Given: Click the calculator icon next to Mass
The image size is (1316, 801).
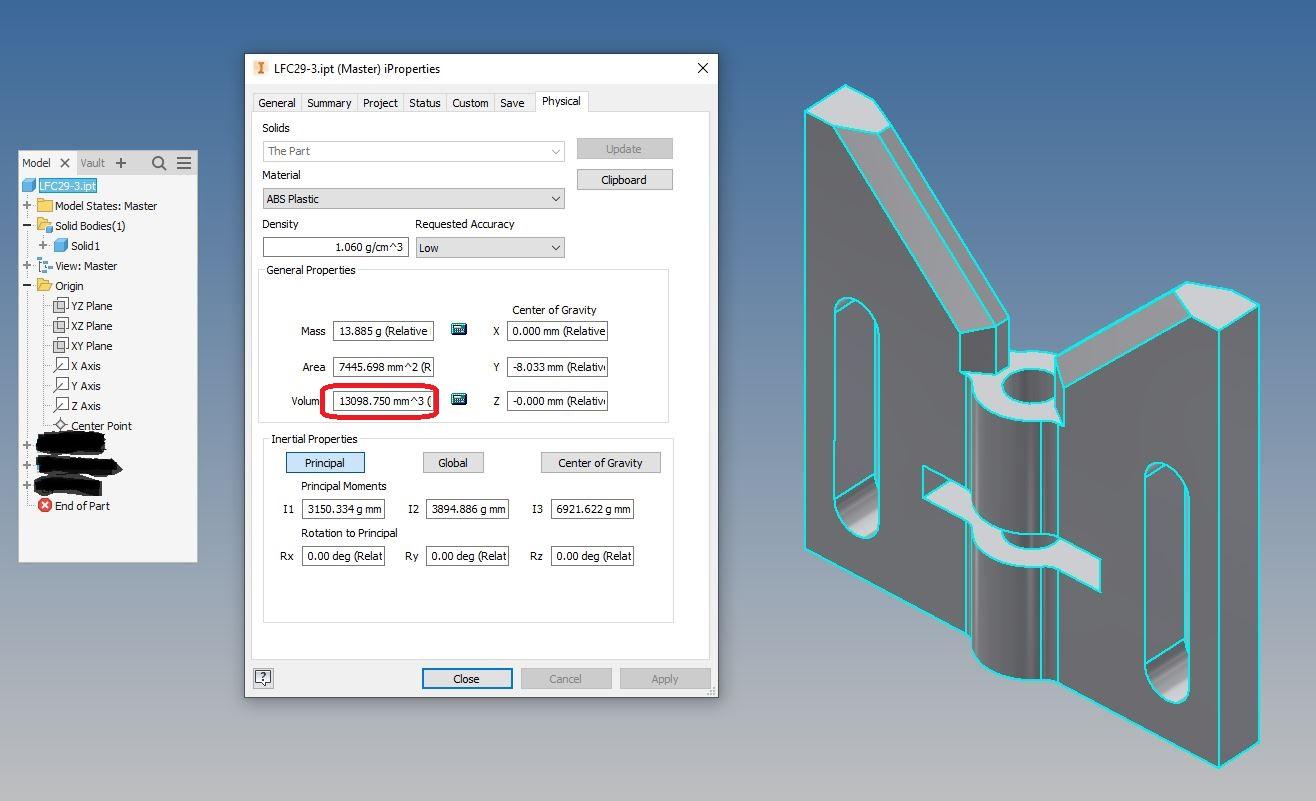Looking at the screenshot, I should coord(459,329).
